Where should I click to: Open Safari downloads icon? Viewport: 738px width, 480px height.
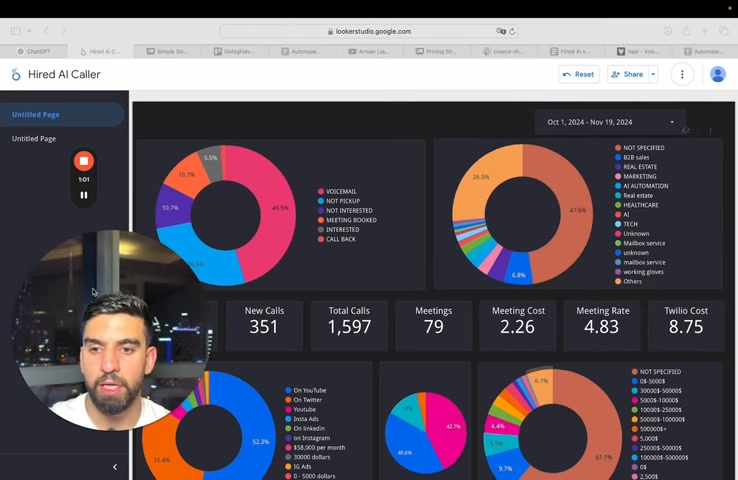click(x=667, y=31)
